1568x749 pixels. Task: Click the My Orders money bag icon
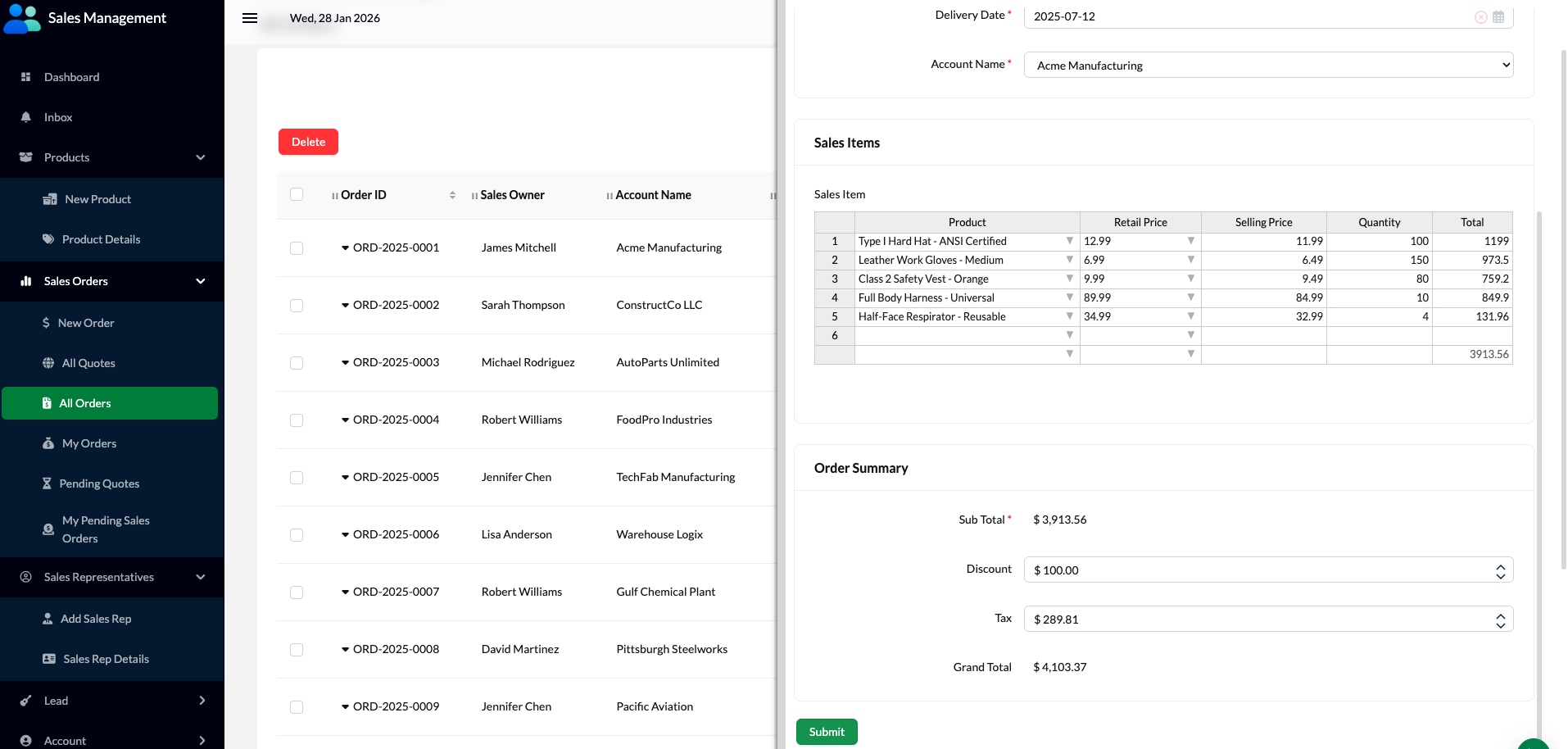[48, 443]
